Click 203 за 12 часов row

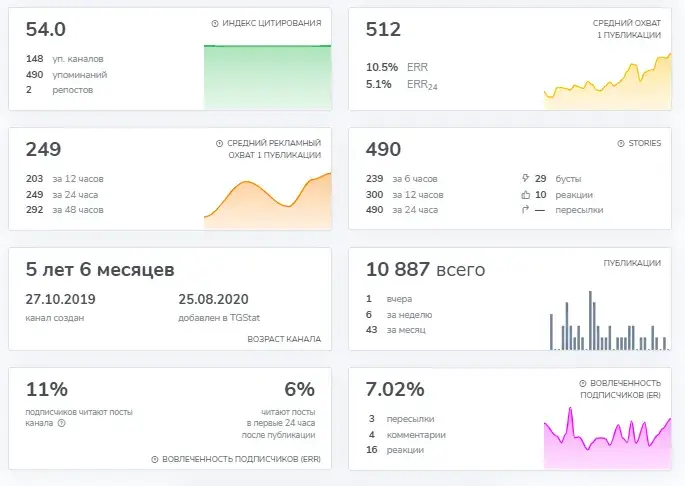point(65,179)
